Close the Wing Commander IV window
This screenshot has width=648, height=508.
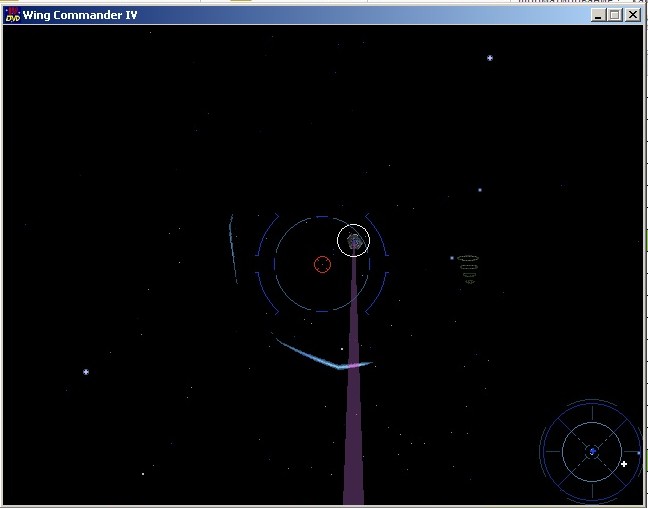[633, 15]
